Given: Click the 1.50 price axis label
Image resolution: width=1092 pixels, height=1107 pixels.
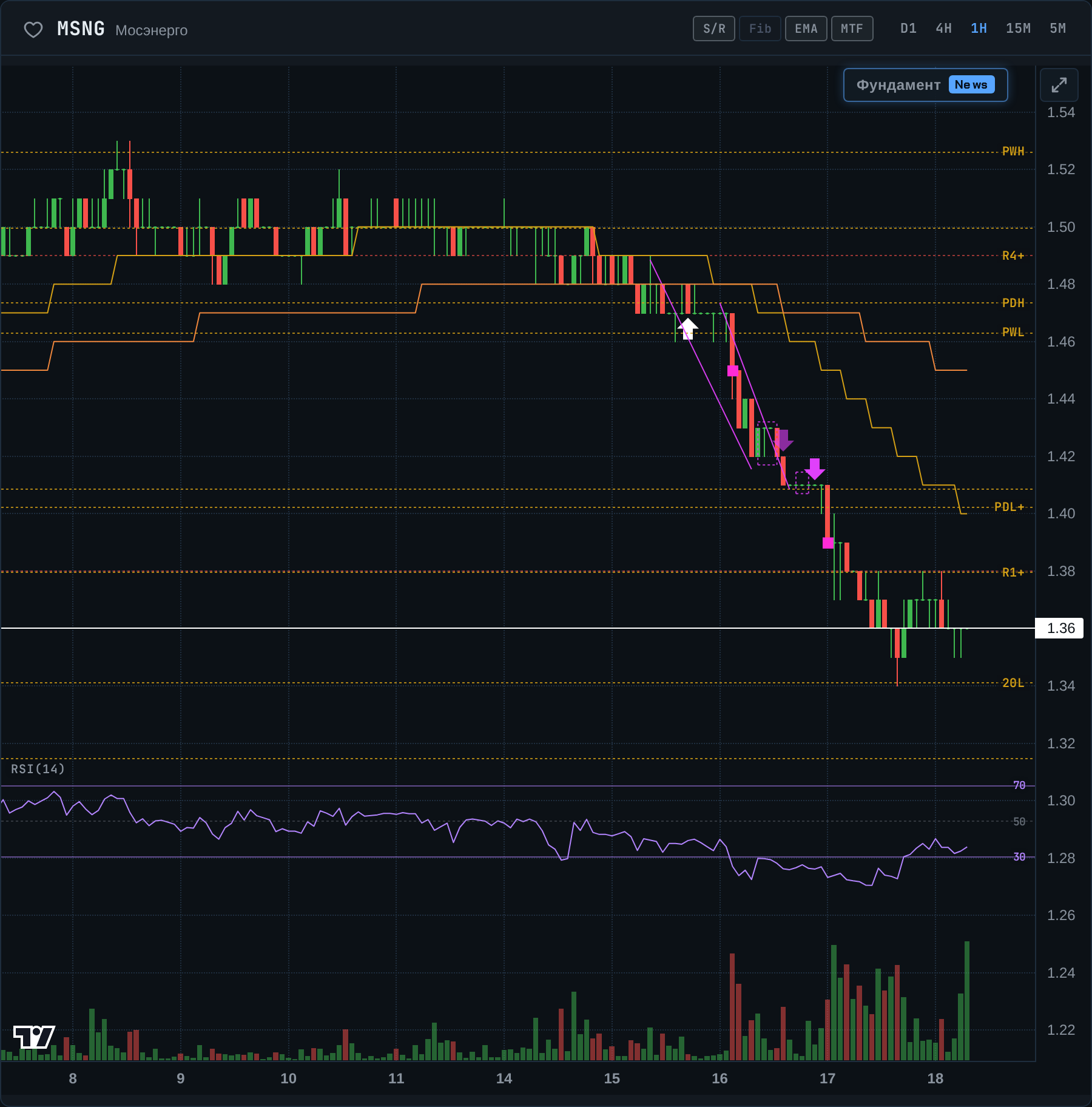Looking at the screenshot, I should pyautogui.click(x=1061, y=227).
